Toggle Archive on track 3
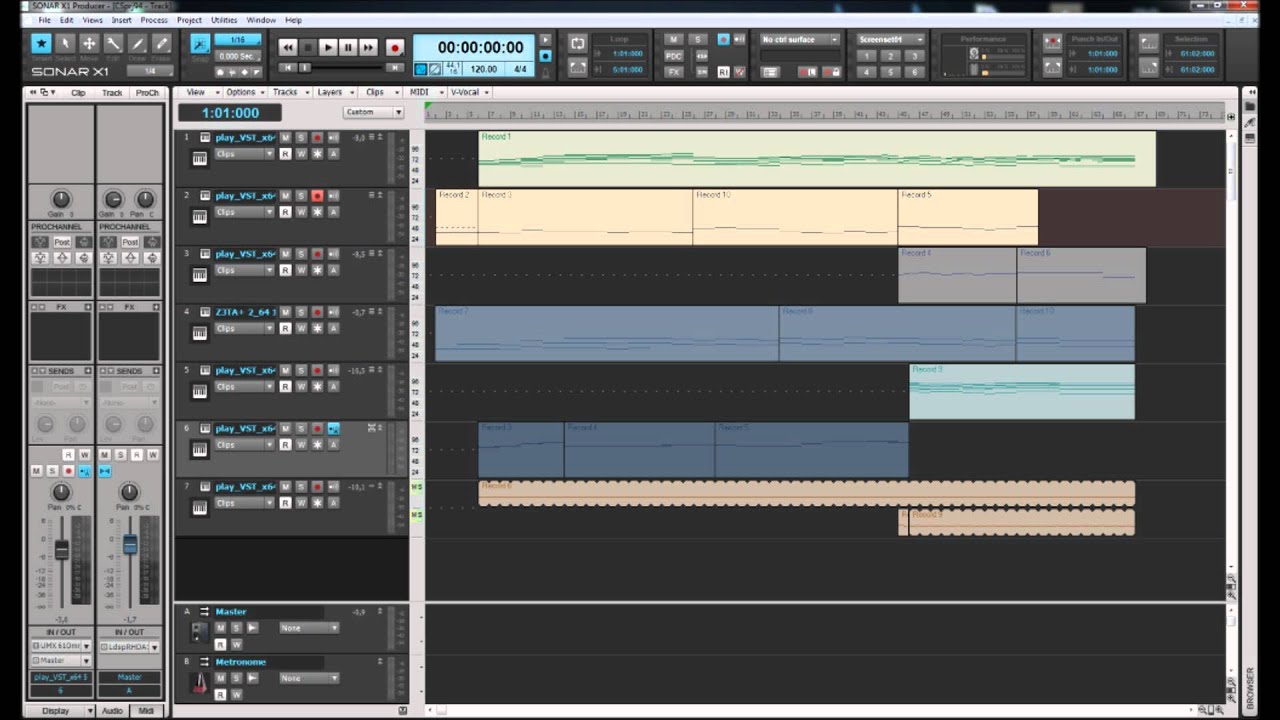Image resolution: width=1280 pixels, height=720 pixels. 333,270
